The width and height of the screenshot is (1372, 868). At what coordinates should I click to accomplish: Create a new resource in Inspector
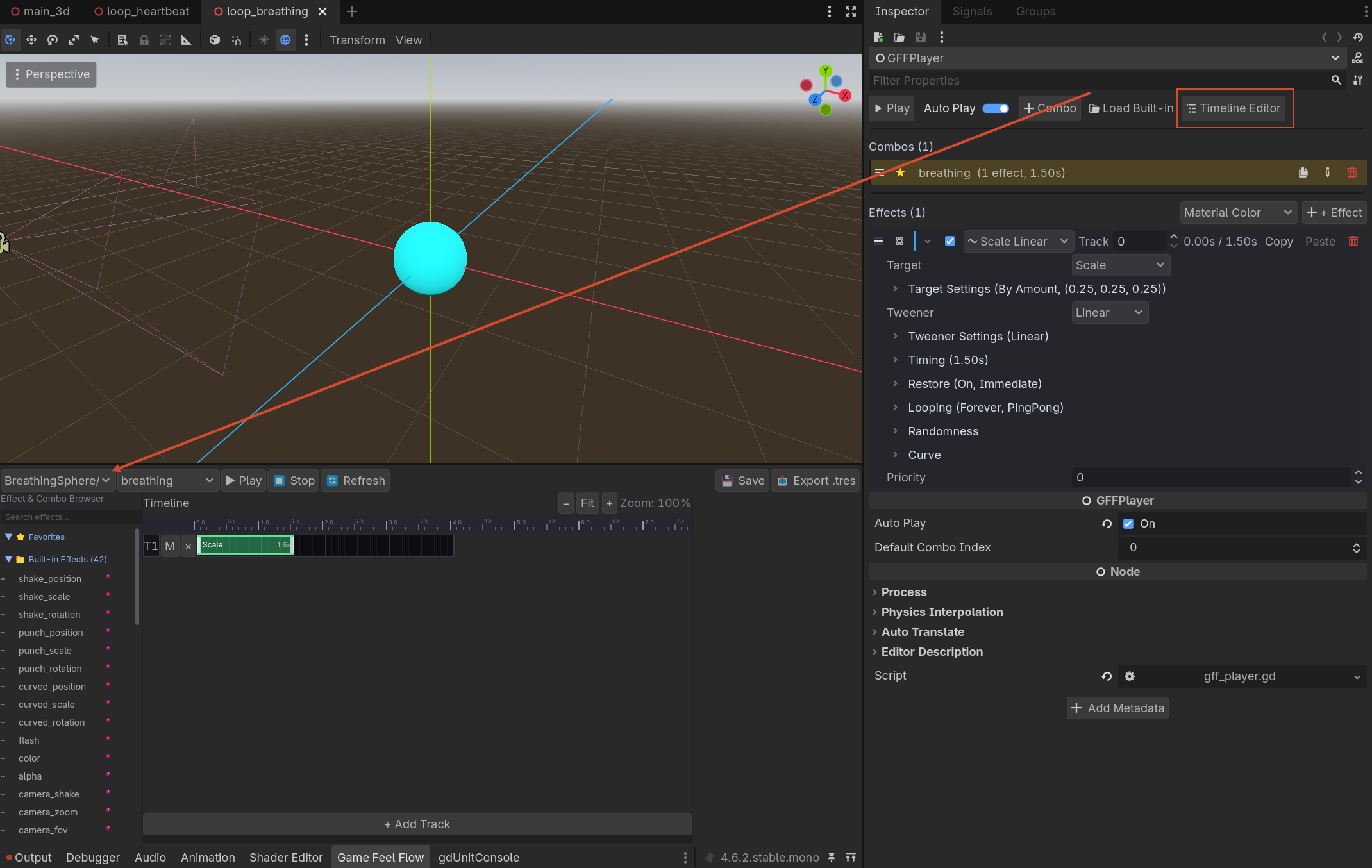pyautogui.click(x=878, y=37)
